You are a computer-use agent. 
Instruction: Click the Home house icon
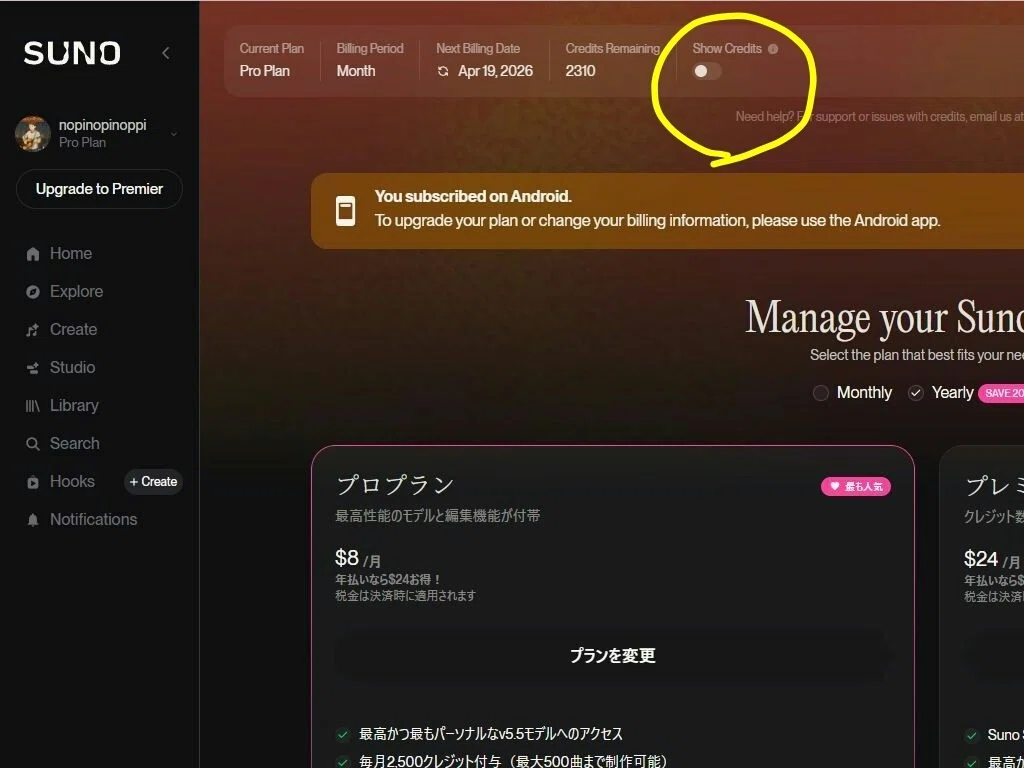tap(33, 254)
